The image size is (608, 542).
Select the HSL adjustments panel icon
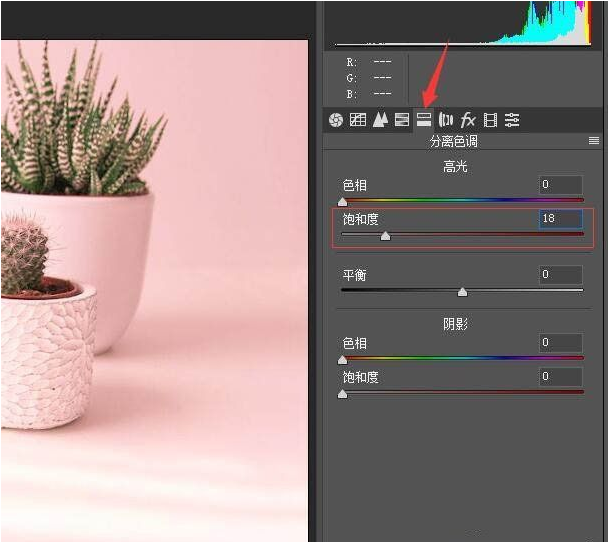[402, 120]
